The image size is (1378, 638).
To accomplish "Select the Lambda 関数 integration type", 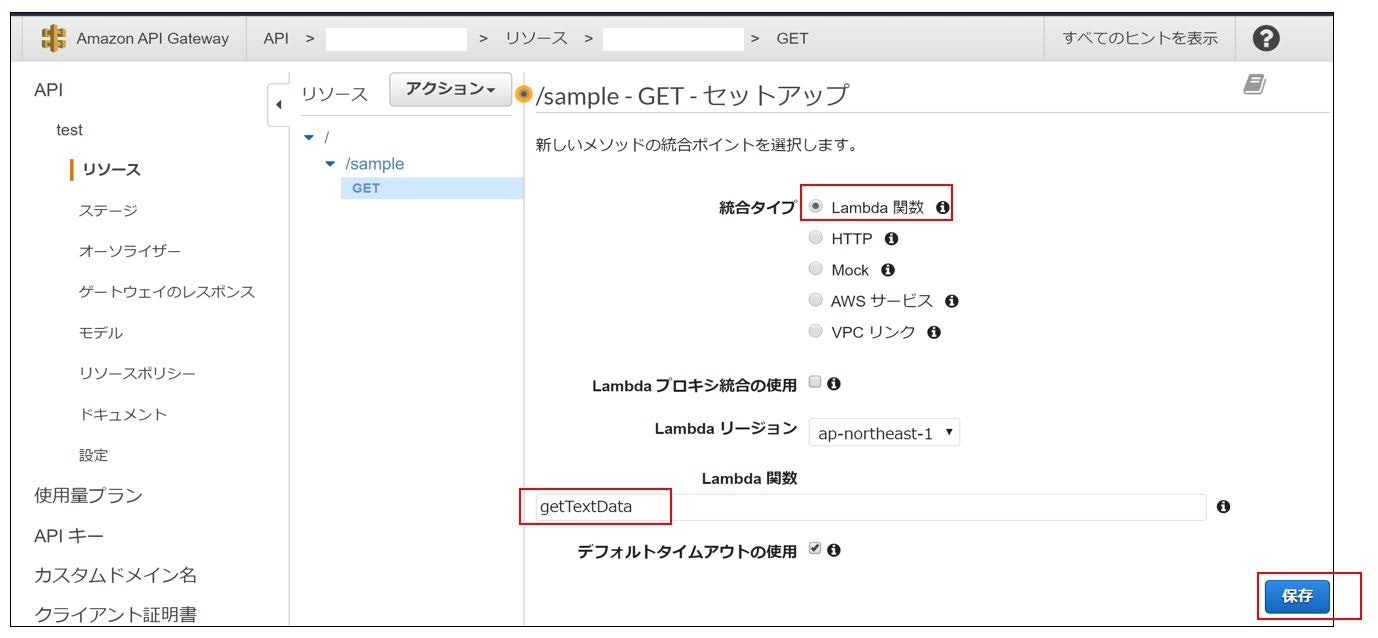I will 816,206.
